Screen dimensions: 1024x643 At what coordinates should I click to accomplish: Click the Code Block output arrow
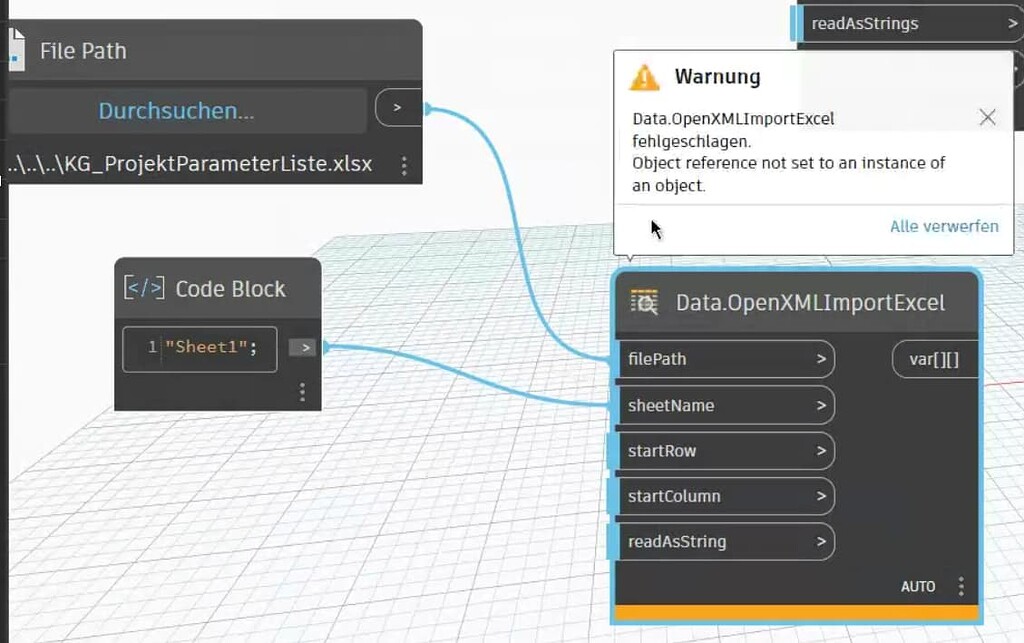302,347
